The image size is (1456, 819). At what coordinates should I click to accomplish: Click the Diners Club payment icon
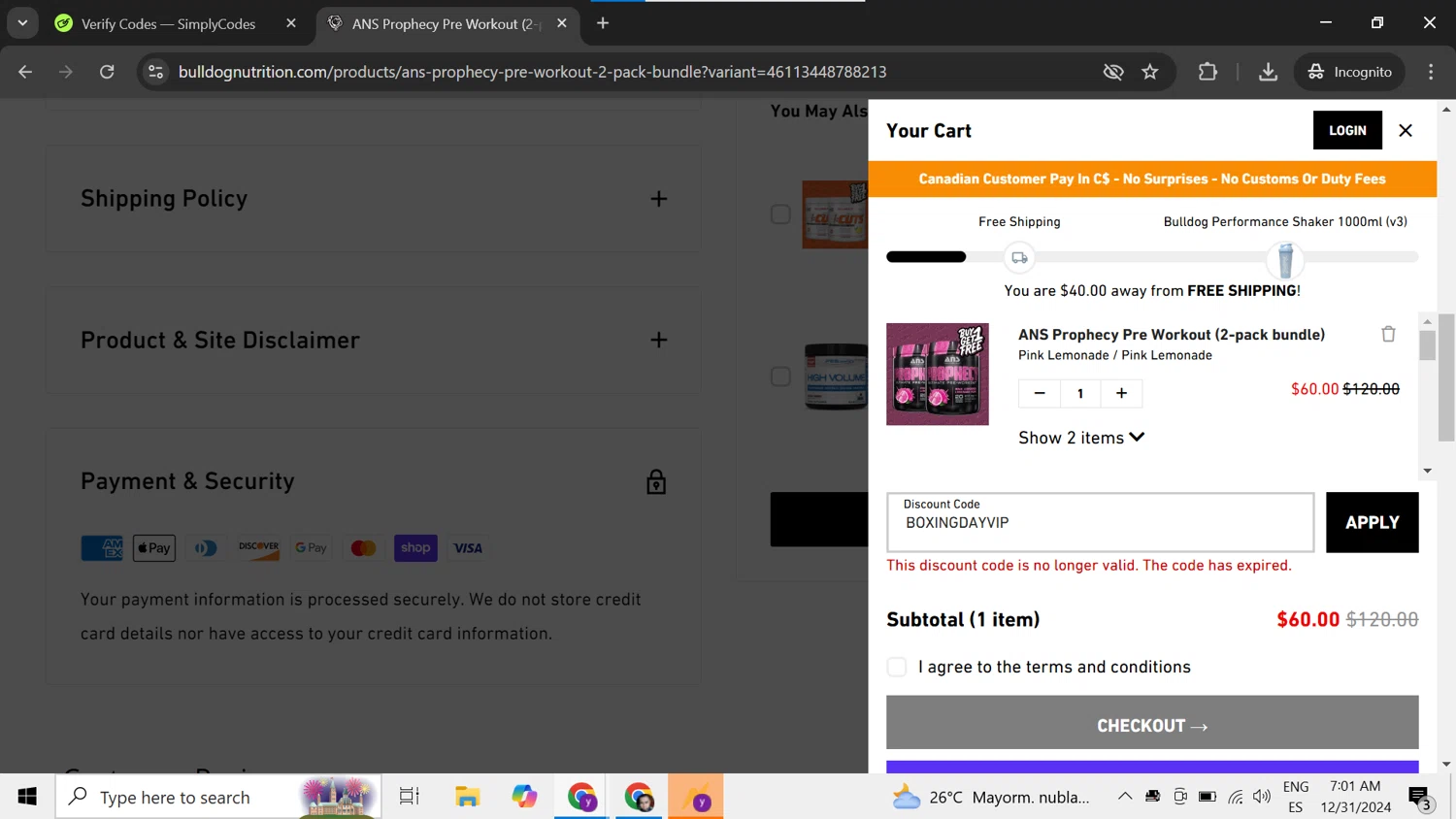[x=206, y=548]
